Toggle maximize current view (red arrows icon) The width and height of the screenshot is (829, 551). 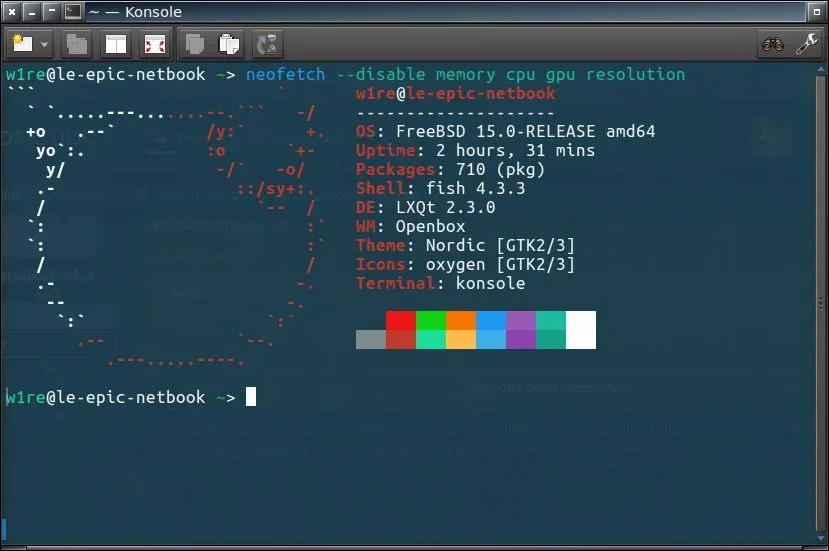pyautogui.click(x=155, y=44)
